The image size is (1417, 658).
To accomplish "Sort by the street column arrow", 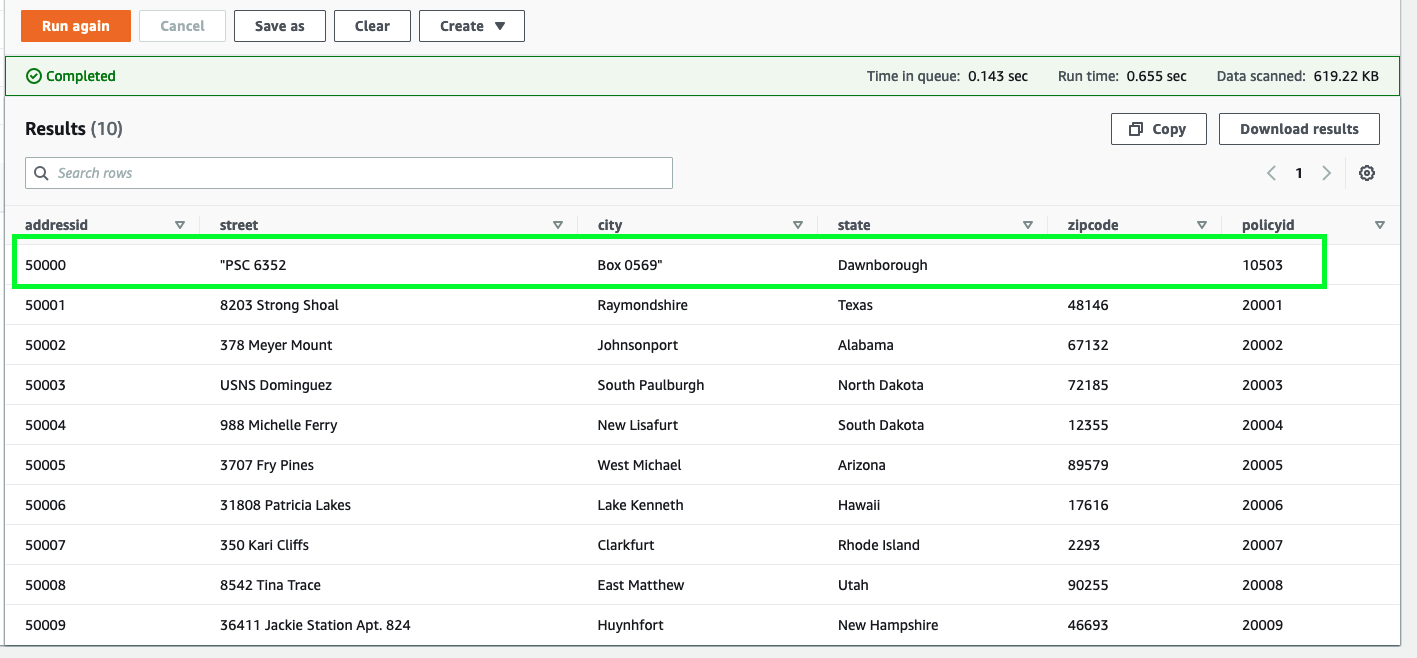I will tap(558, 225).
